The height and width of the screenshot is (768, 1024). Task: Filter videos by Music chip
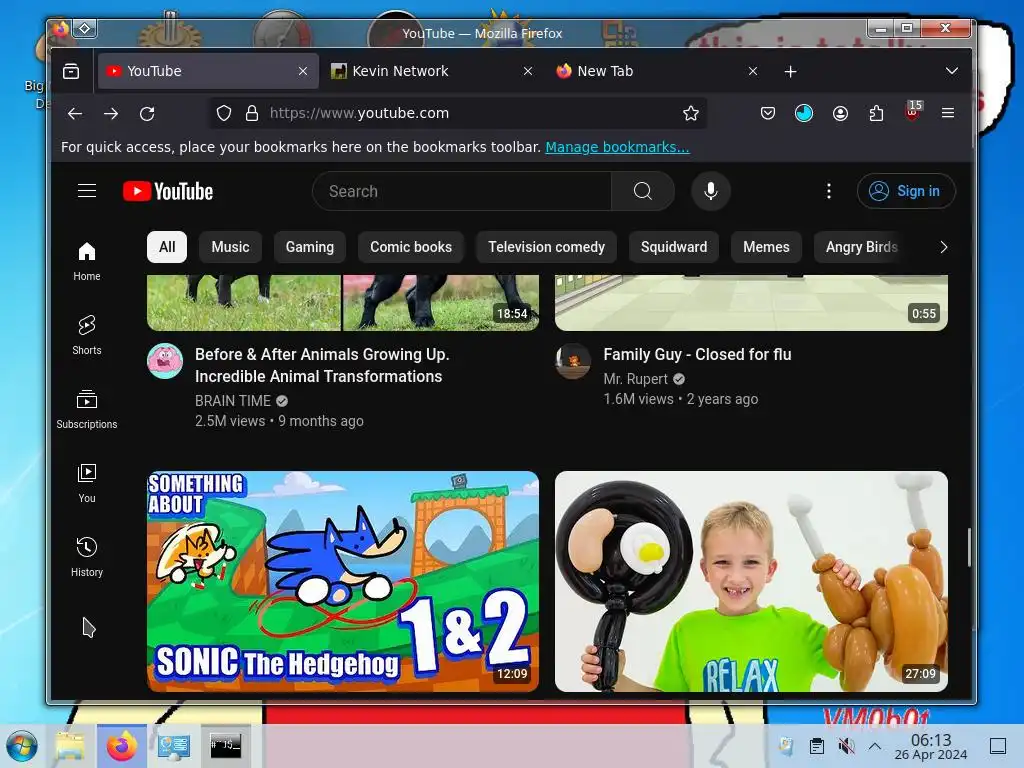click(231, 247)
